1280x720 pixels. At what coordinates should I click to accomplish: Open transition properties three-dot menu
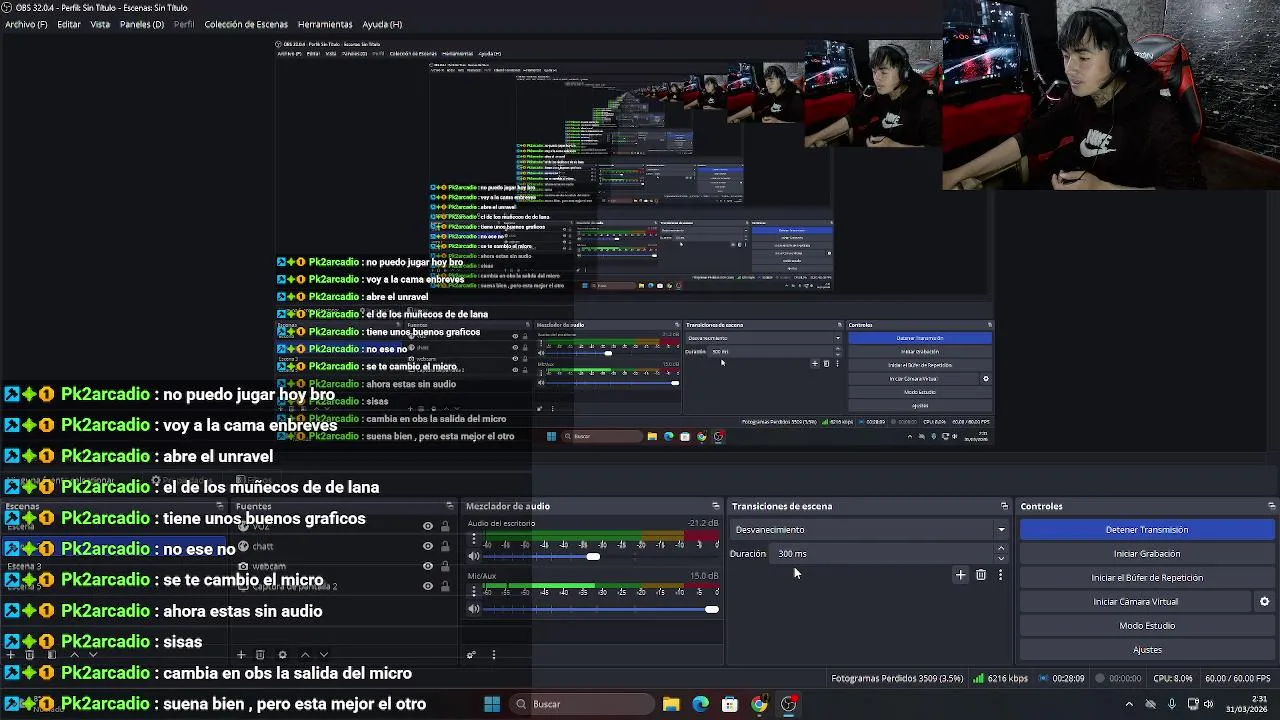[1000, 575]
